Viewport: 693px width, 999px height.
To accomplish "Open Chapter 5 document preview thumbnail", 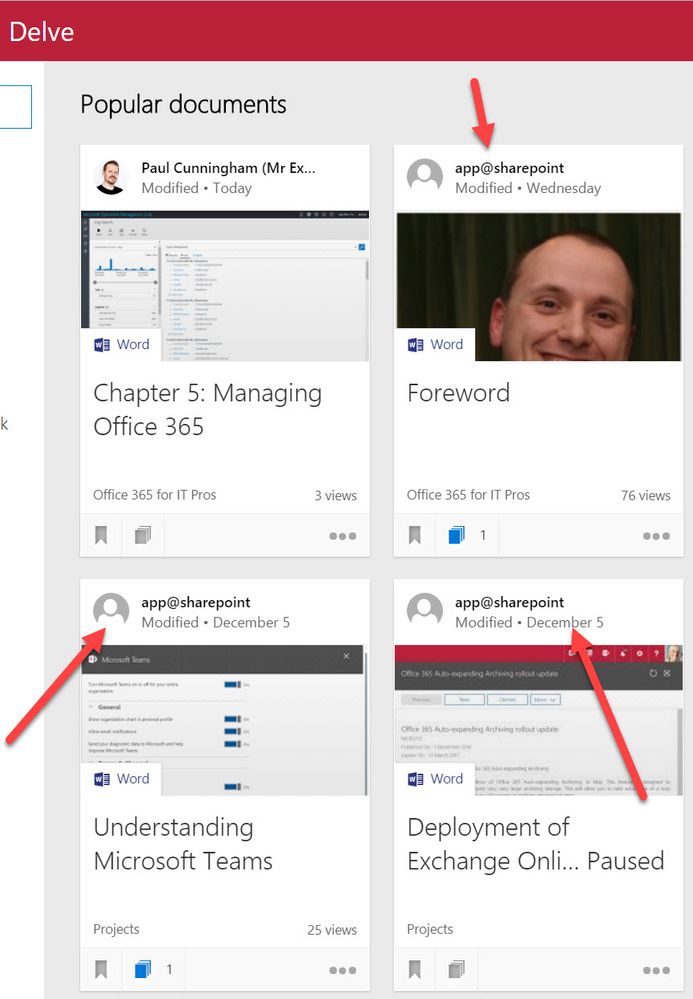I will click(x=225, y=286).
